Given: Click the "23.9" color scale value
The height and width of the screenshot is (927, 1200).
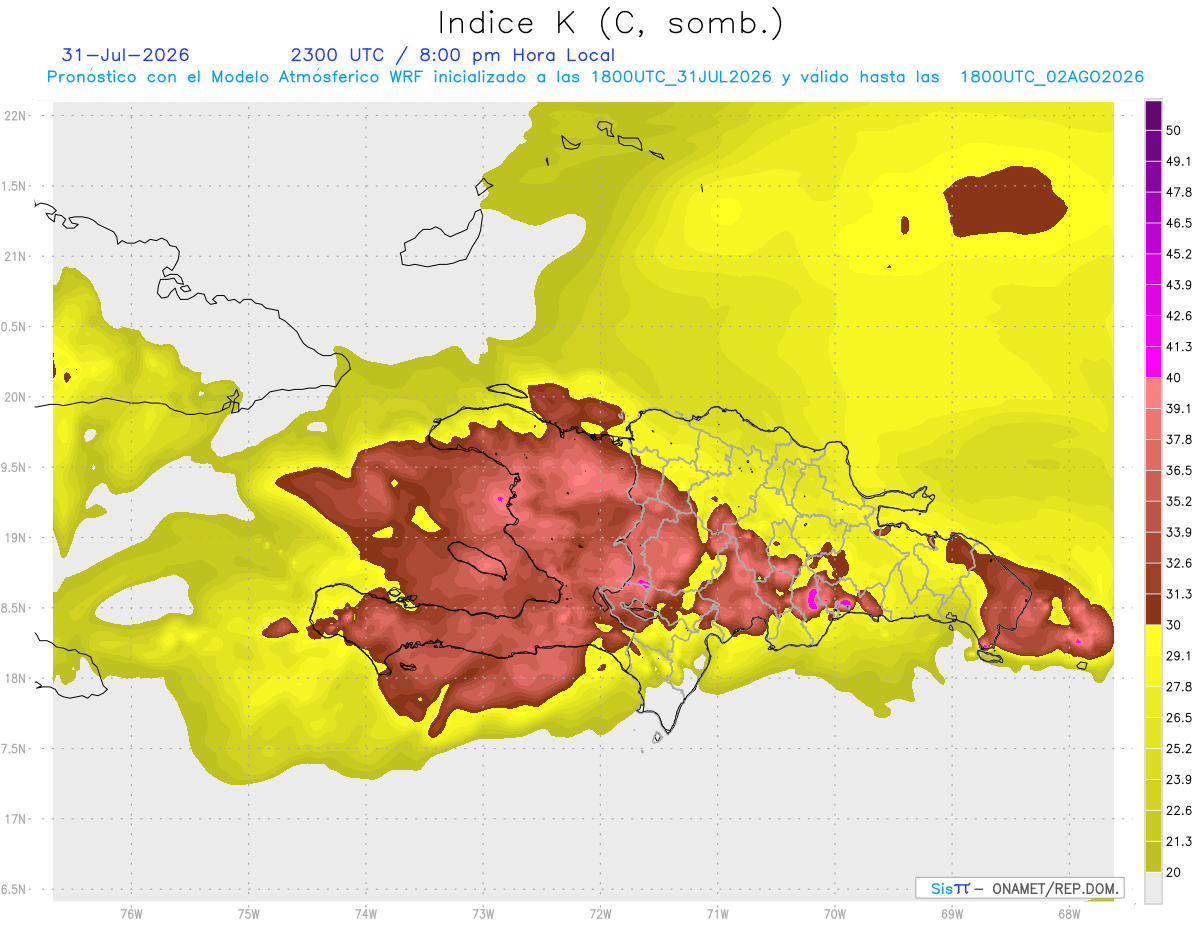Looking at the screenshot, I should [1179, 780].
